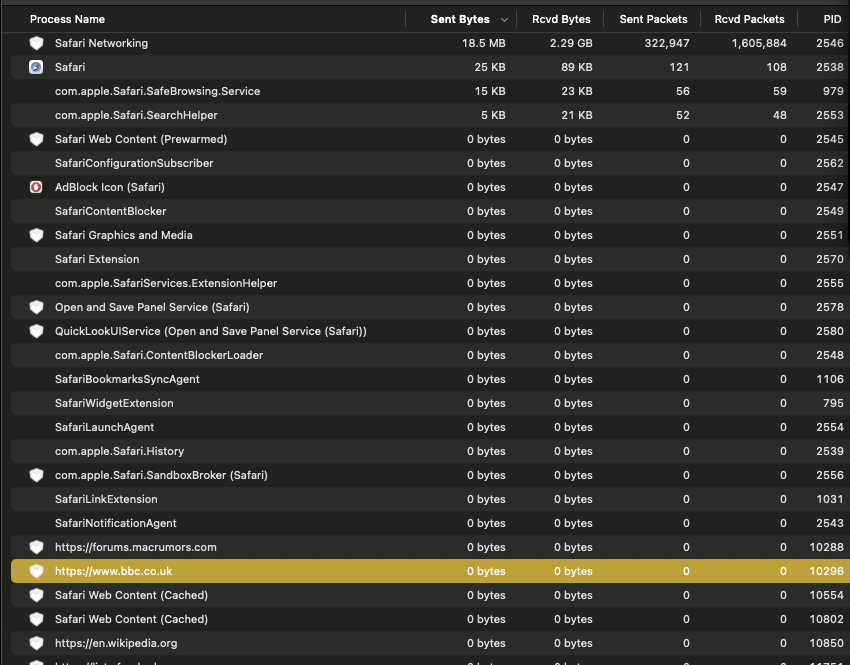Click the 15 KB sent bytes value
Screen dimensions: 850x665
coord(490,91)
